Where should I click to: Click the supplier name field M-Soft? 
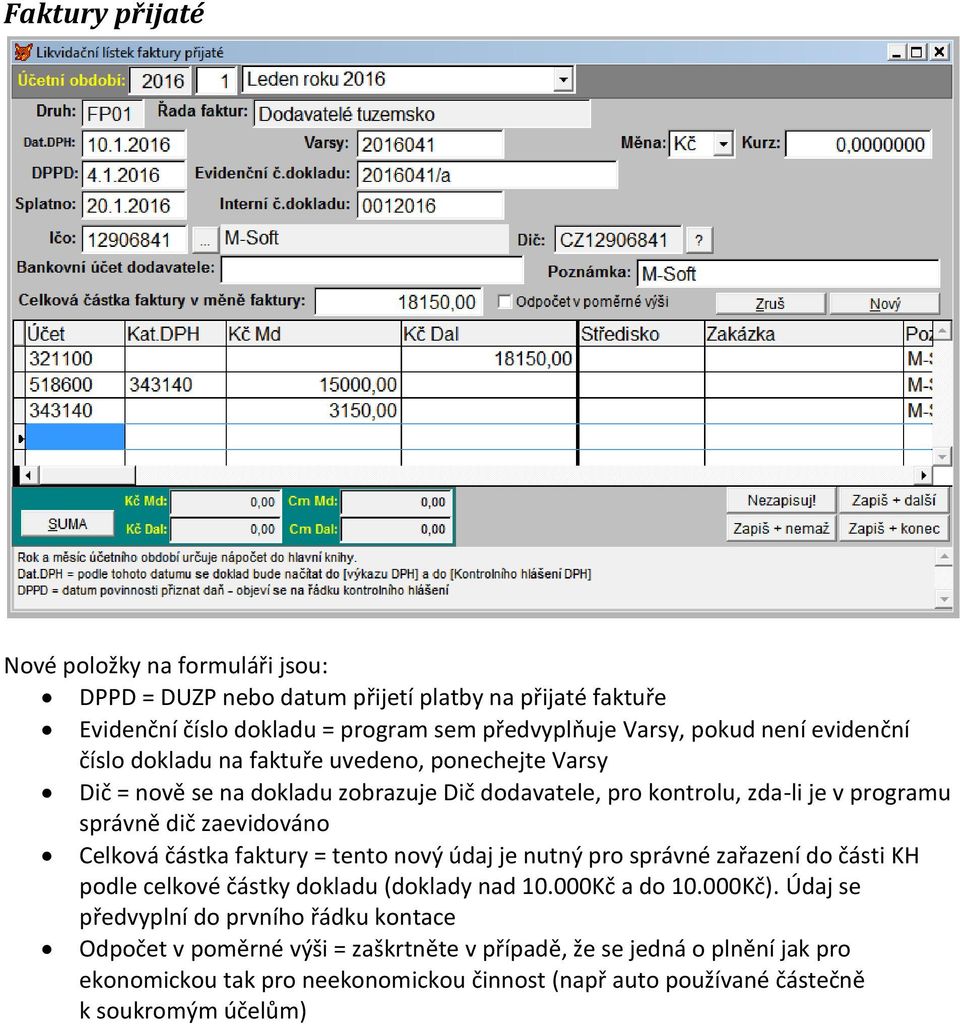364,238
